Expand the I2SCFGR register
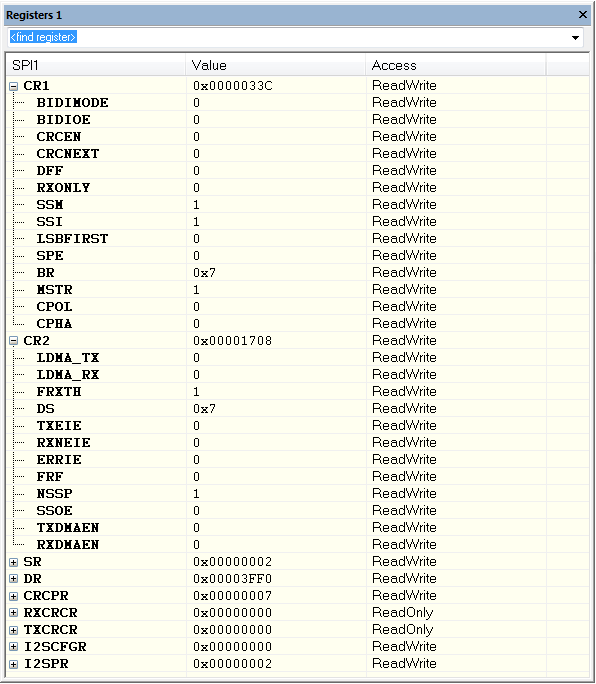 point(14,647)
